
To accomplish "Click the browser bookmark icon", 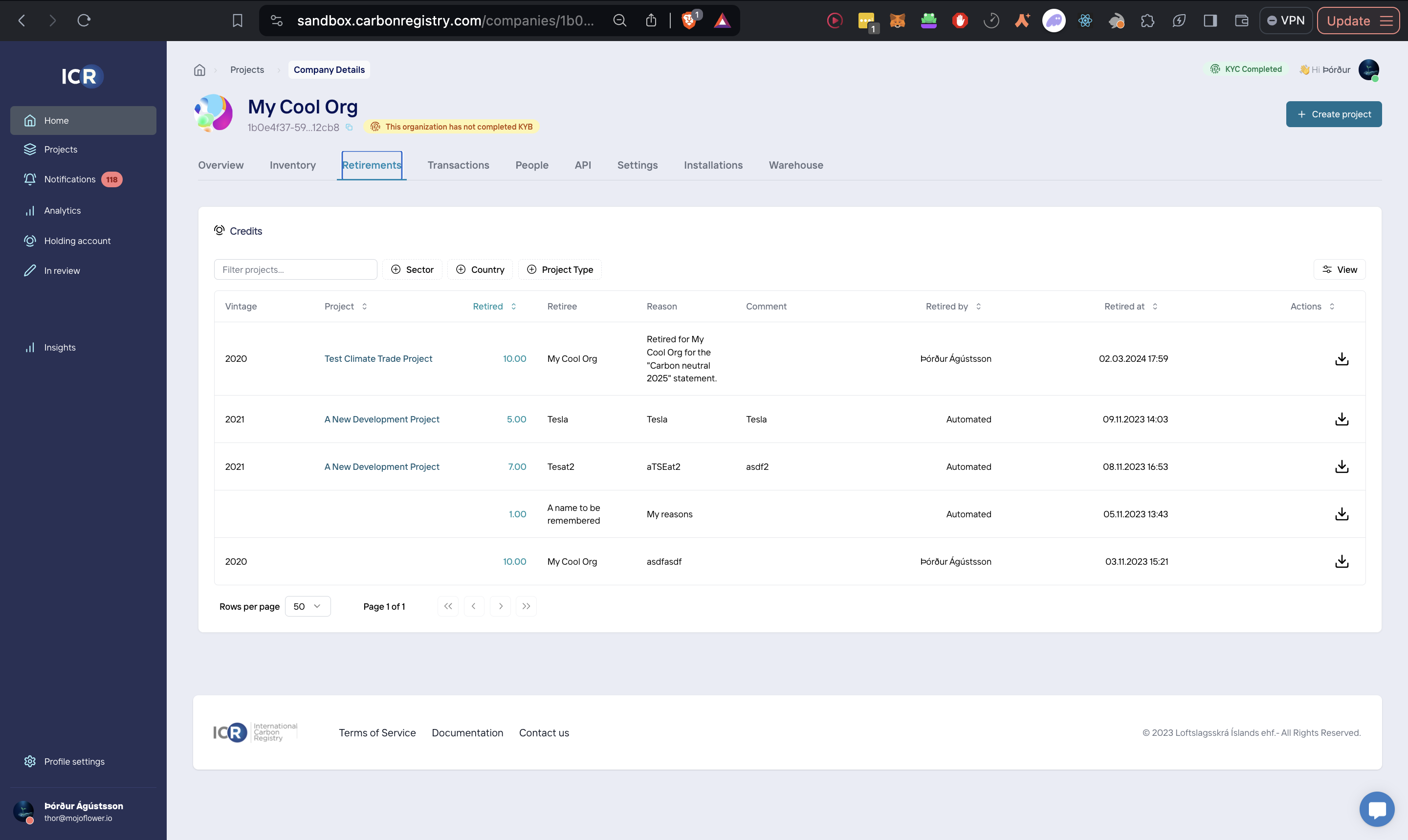I will 237,21.
